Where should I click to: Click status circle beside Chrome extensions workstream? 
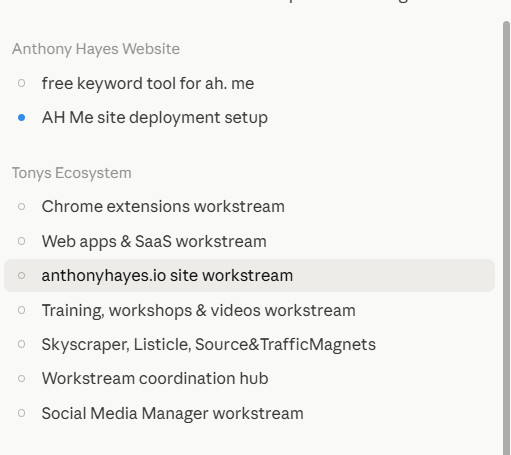click(21, 206)
